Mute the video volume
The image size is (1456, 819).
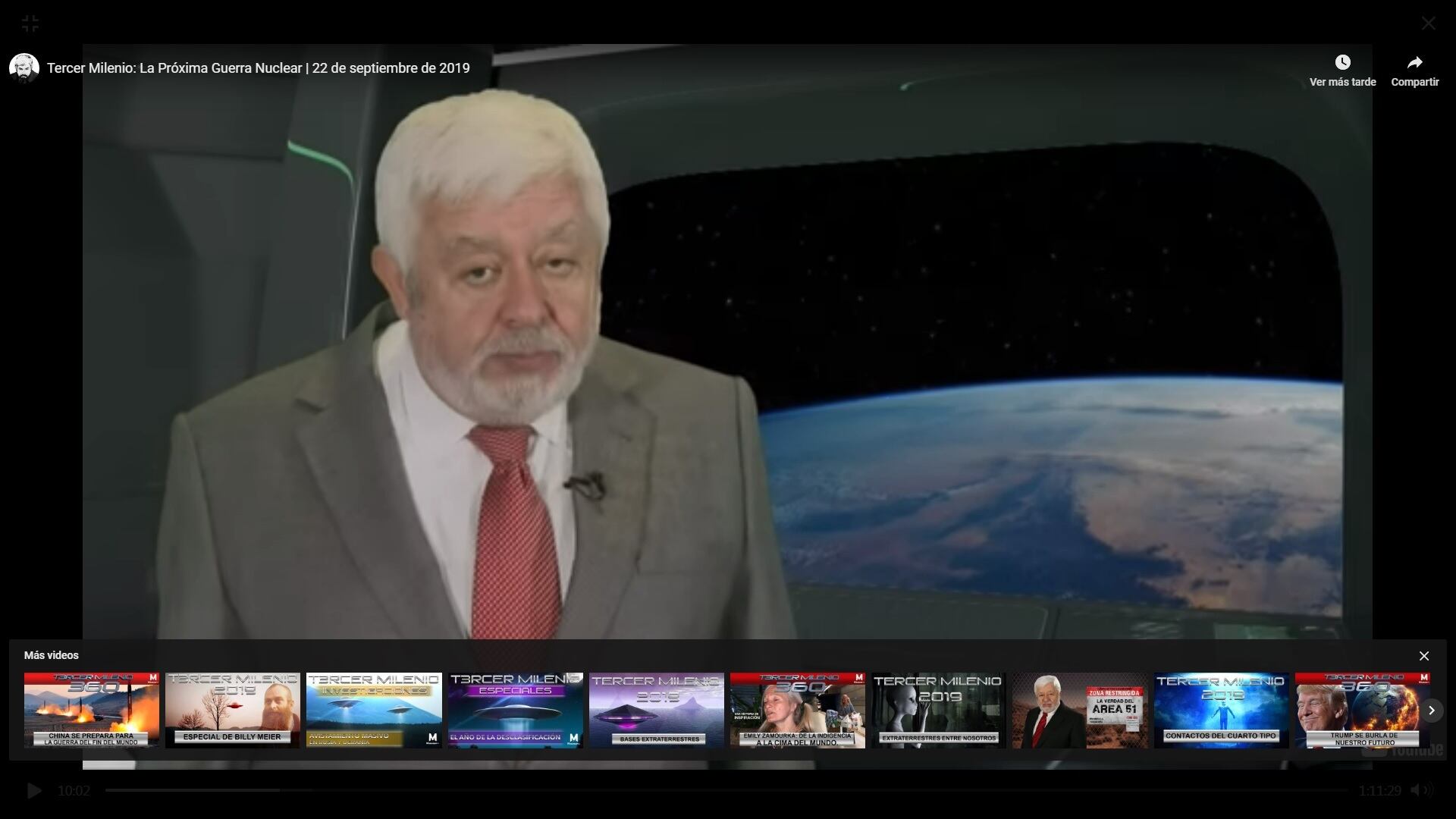click(x=1417, y=790)
